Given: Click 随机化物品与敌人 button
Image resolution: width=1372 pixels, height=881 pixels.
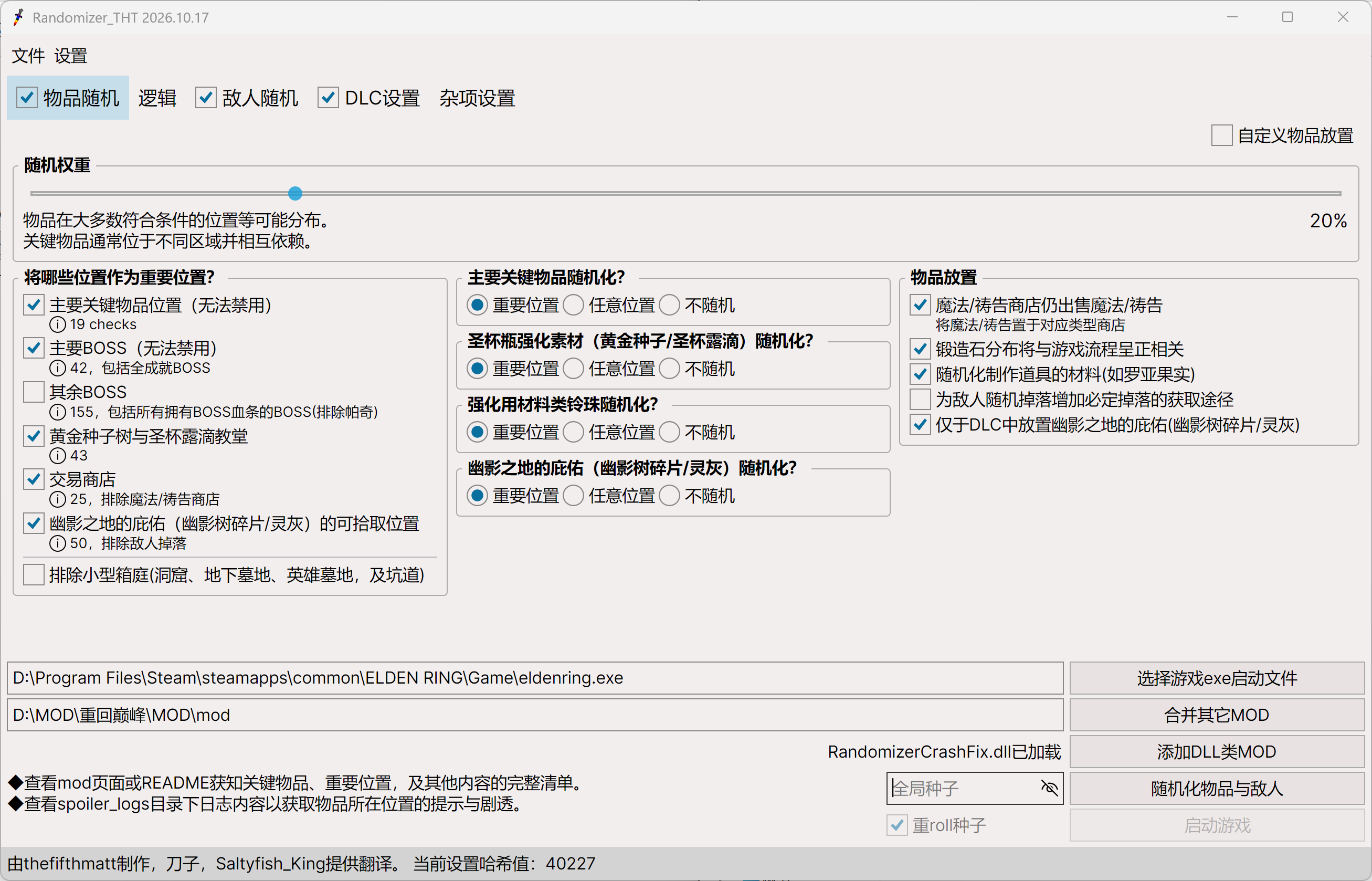Looking at the screenshot, I should (1217, 788).
